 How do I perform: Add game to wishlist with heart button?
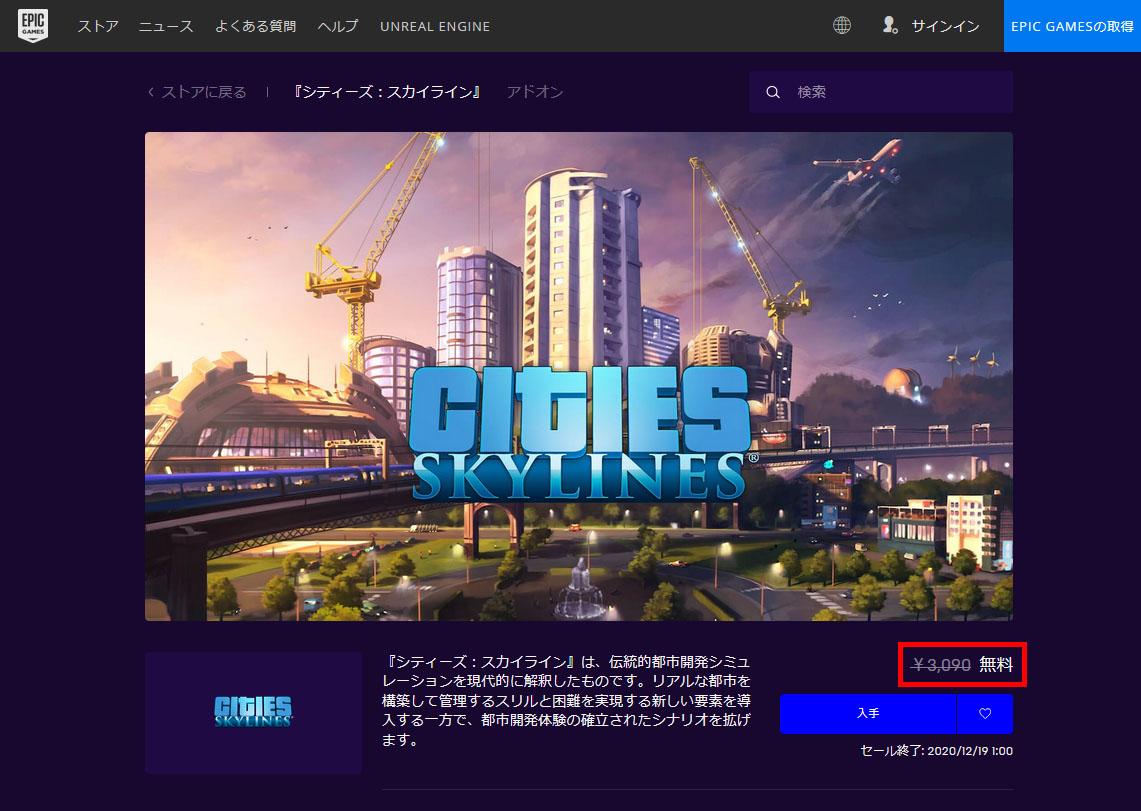pos(985,714)
